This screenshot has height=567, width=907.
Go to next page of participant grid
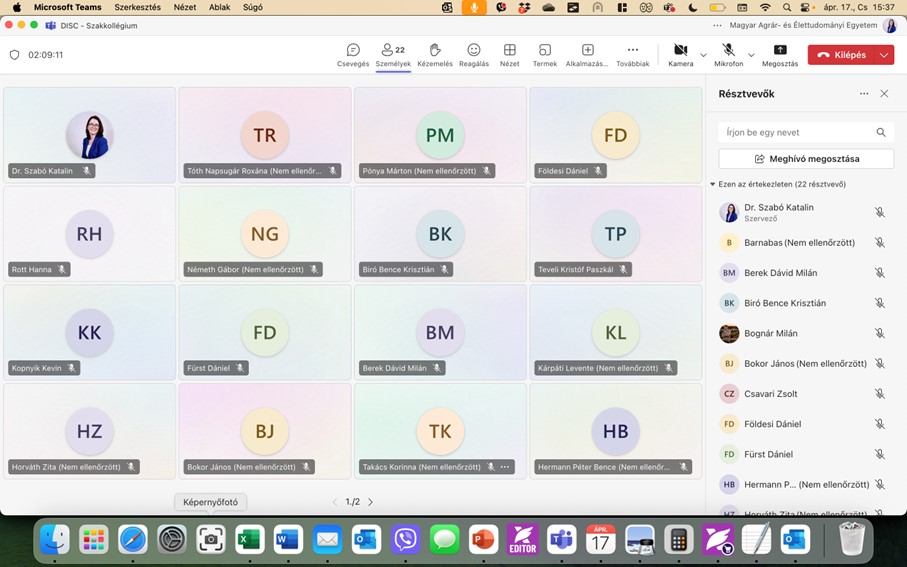click(371, 502)
